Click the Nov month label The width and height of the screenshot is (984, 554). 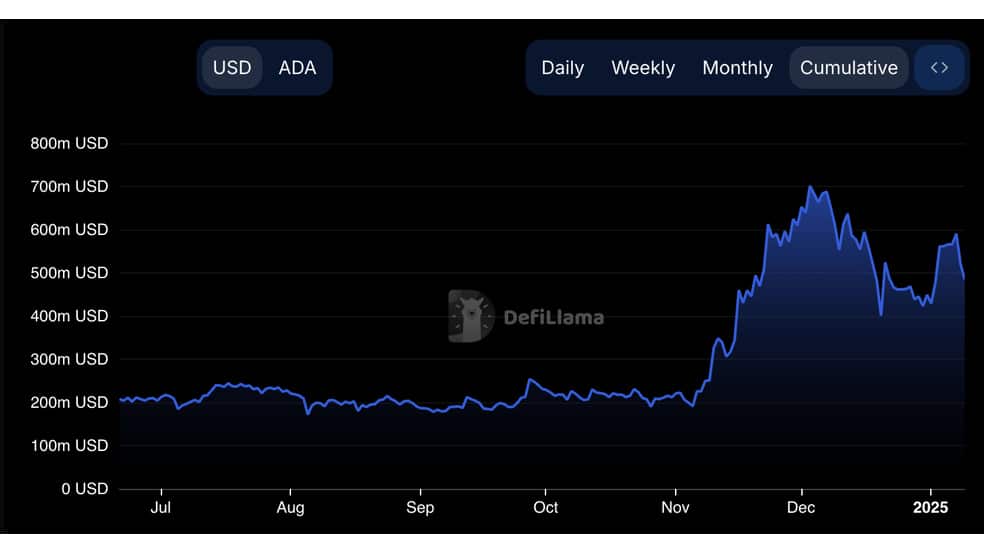click(x=675, y=508)
